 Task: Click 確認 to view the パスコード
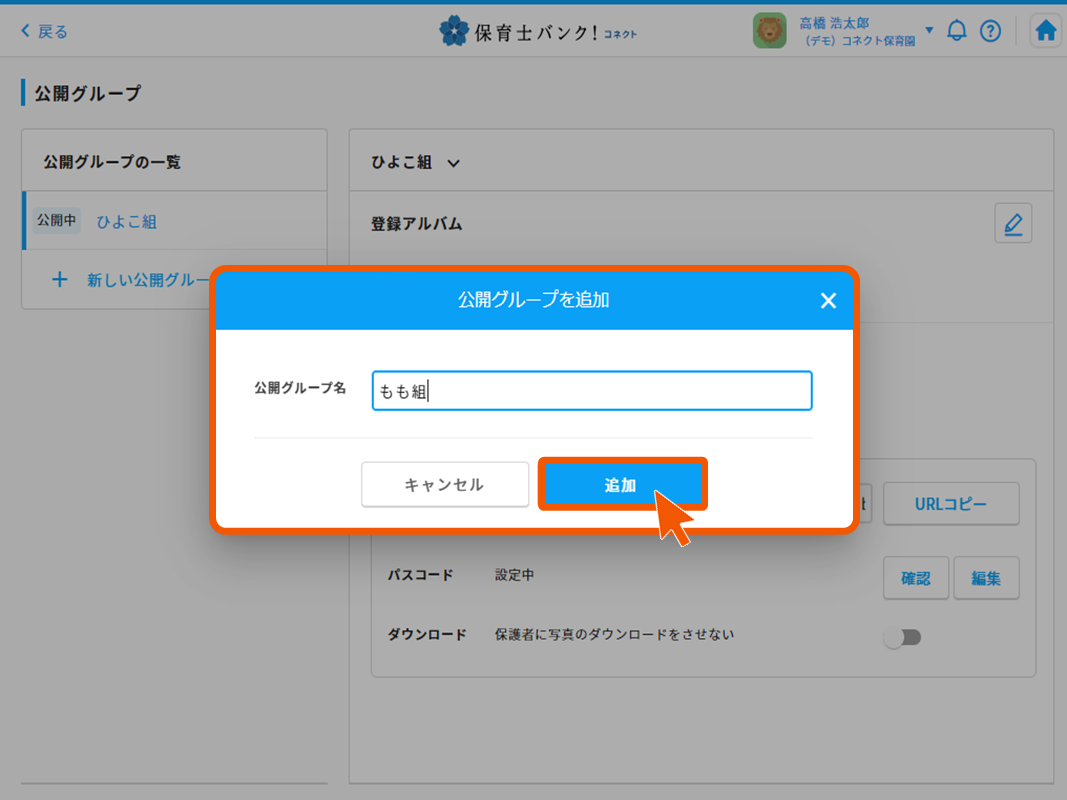(915, 578)
